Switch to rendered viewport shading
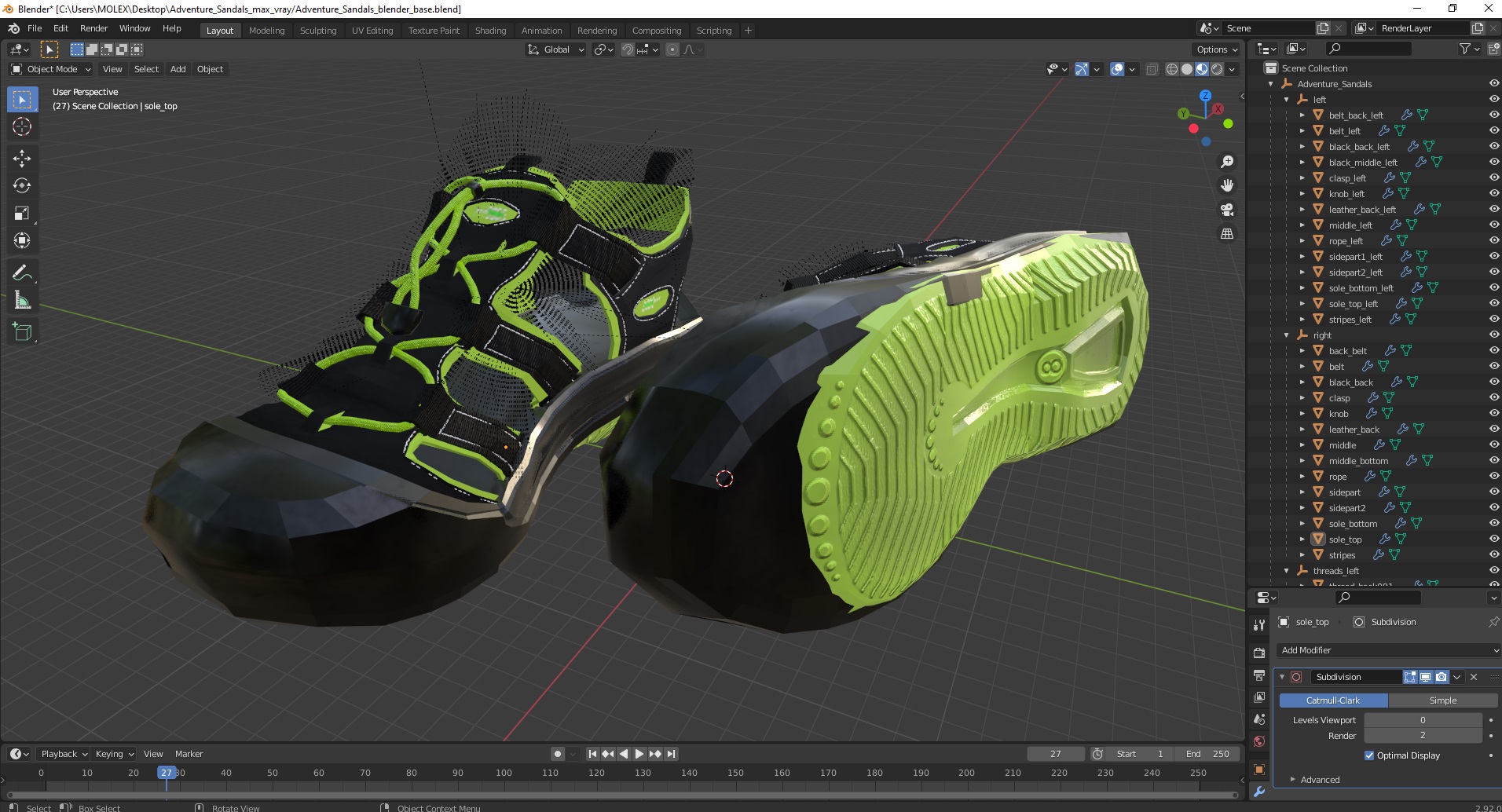The image size is (1502, 812). 1217,69
